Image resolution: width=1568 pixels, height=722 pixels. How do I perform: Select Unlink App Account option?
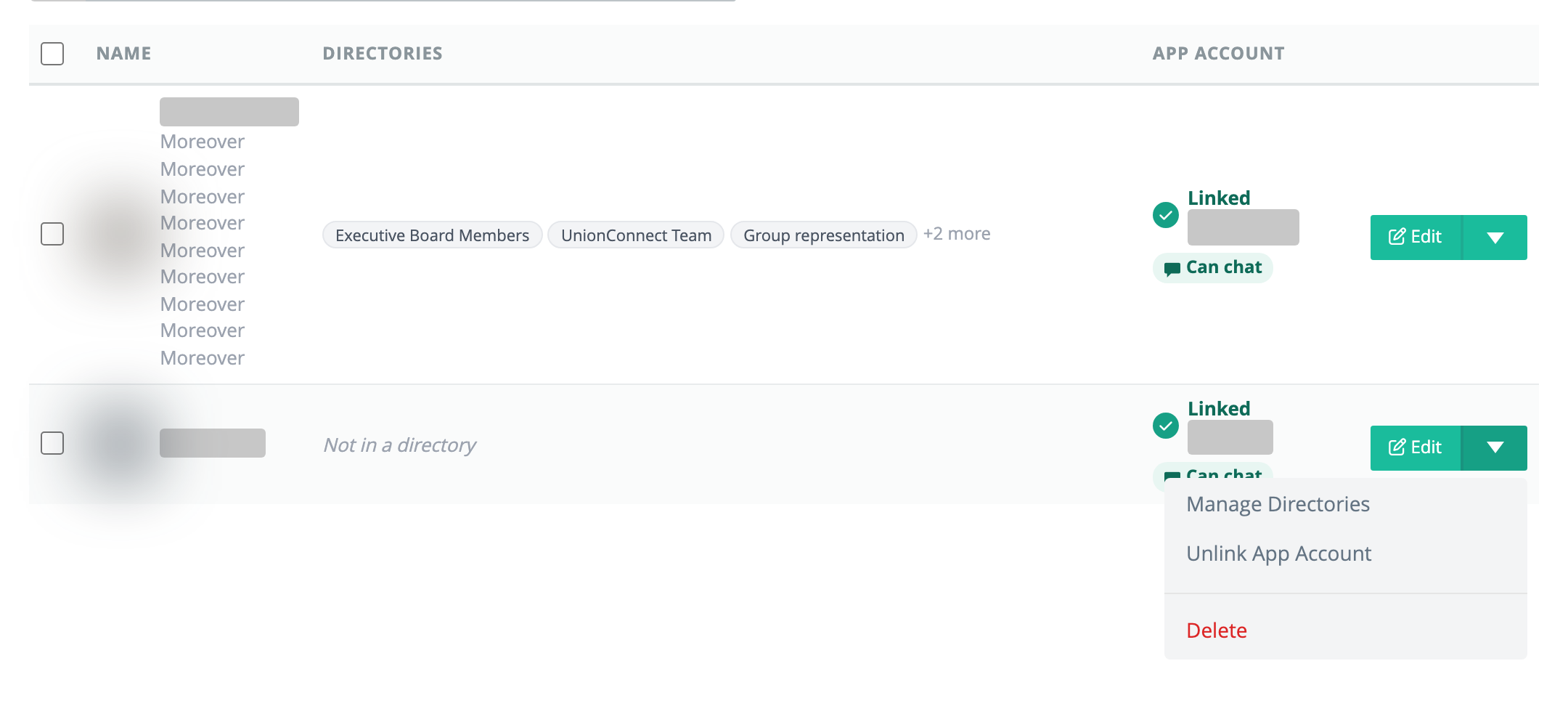pyautogui.click(x=1278, y=553)
